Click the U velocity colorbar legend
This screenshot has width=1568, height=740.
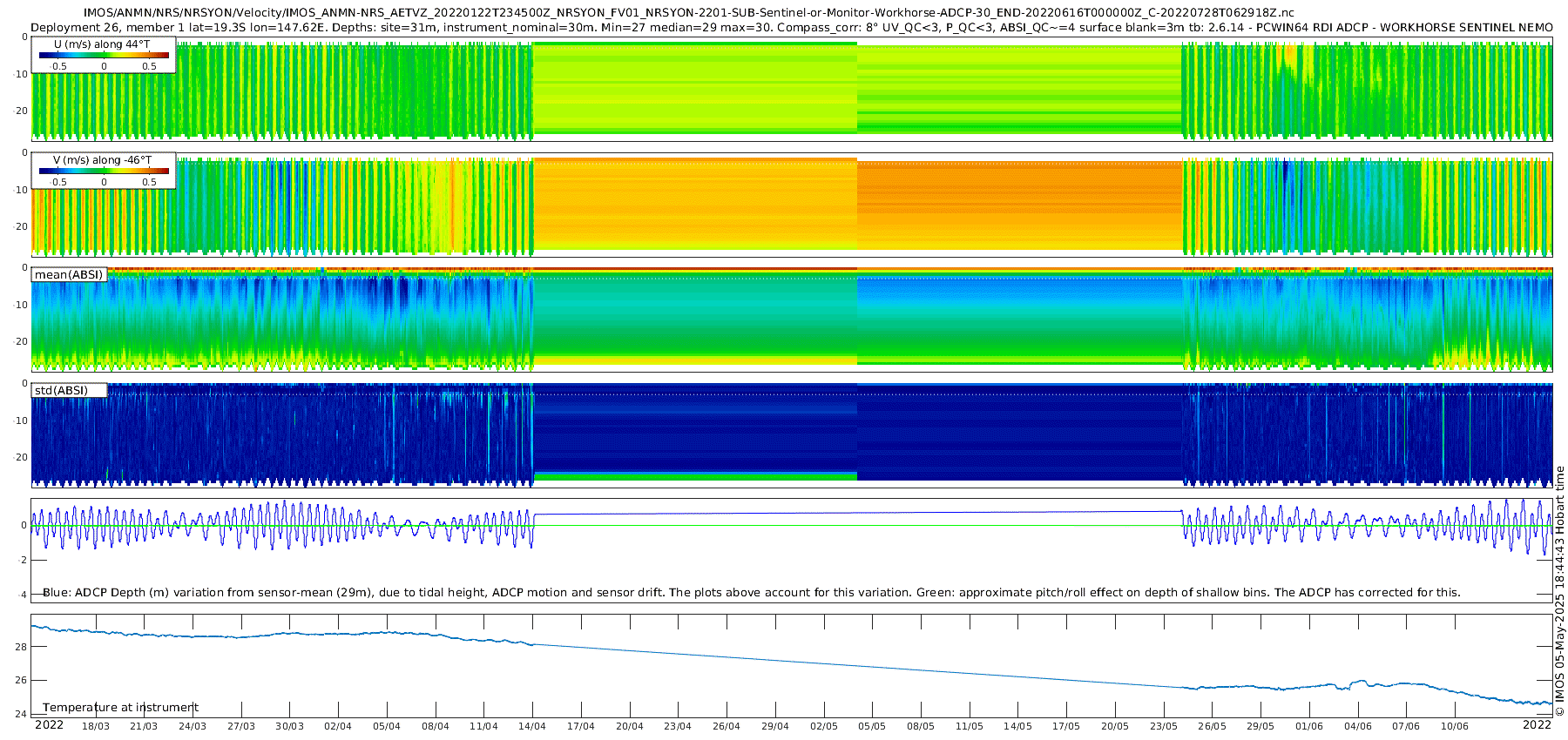[x=104, y=56]
